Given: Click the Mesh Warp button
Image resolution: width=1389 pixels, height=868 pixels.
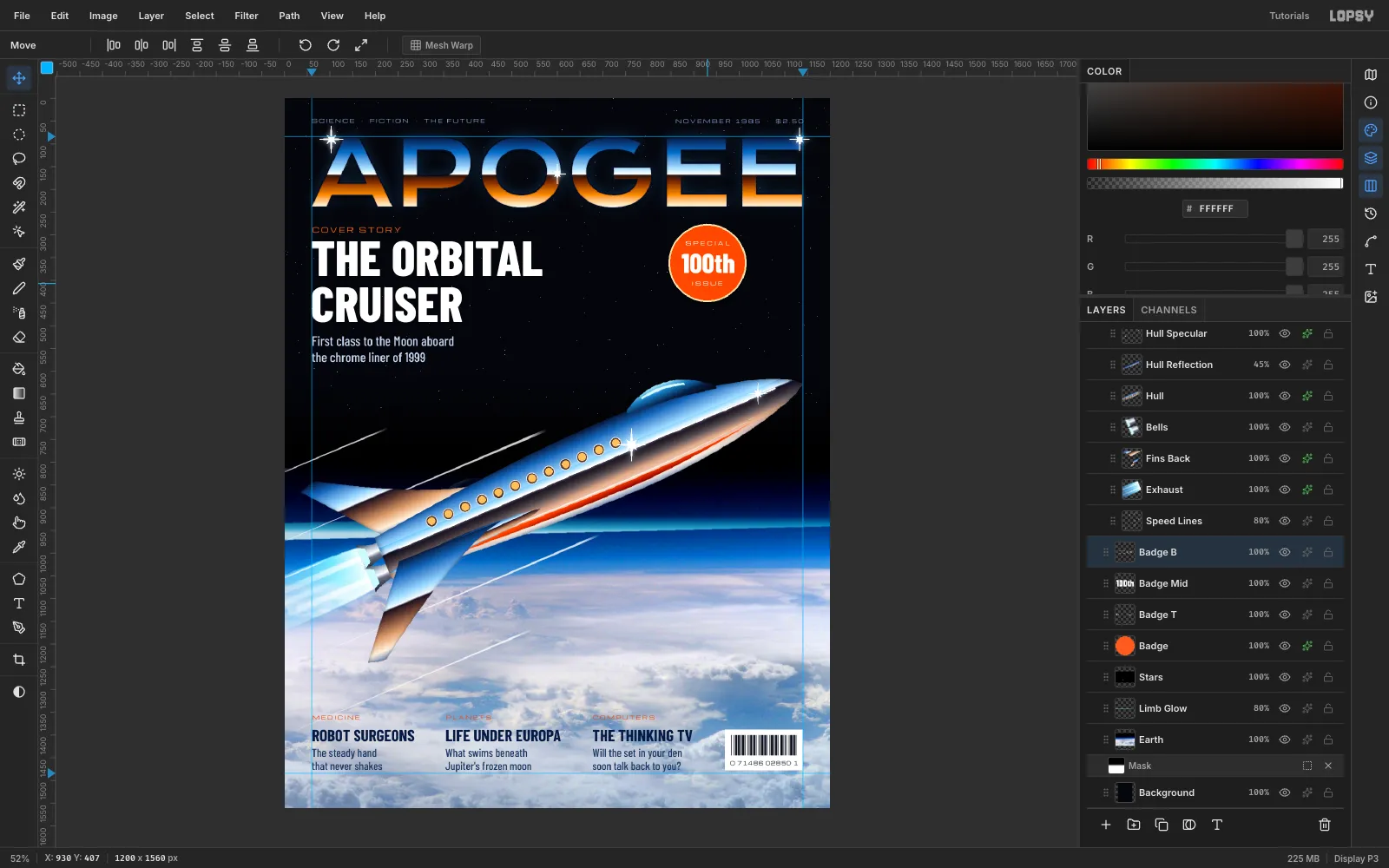Looking at the screenshot, I should (x=442, y=45).
